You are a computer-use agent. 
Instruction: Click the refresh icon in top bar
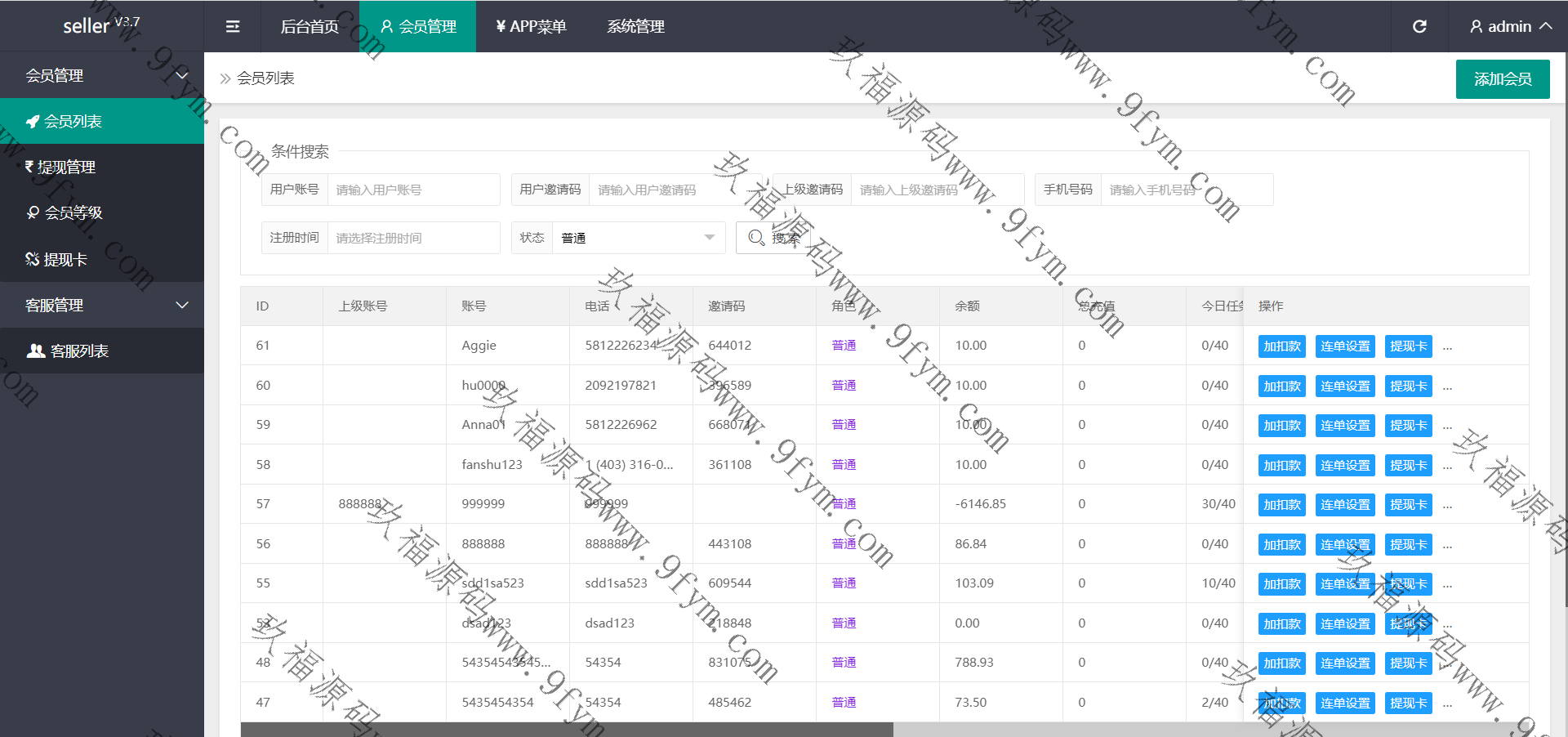(x=1419, y=26)
